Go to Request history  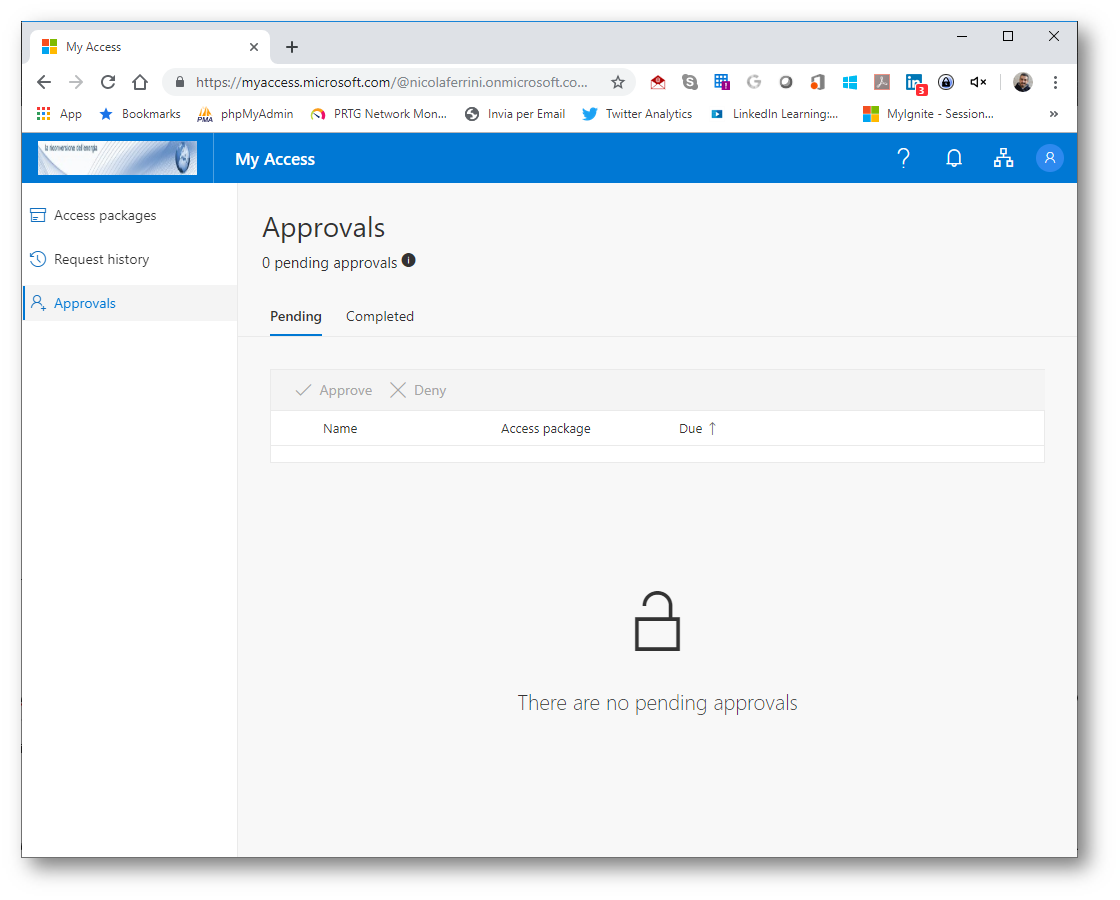coord(101,259)
